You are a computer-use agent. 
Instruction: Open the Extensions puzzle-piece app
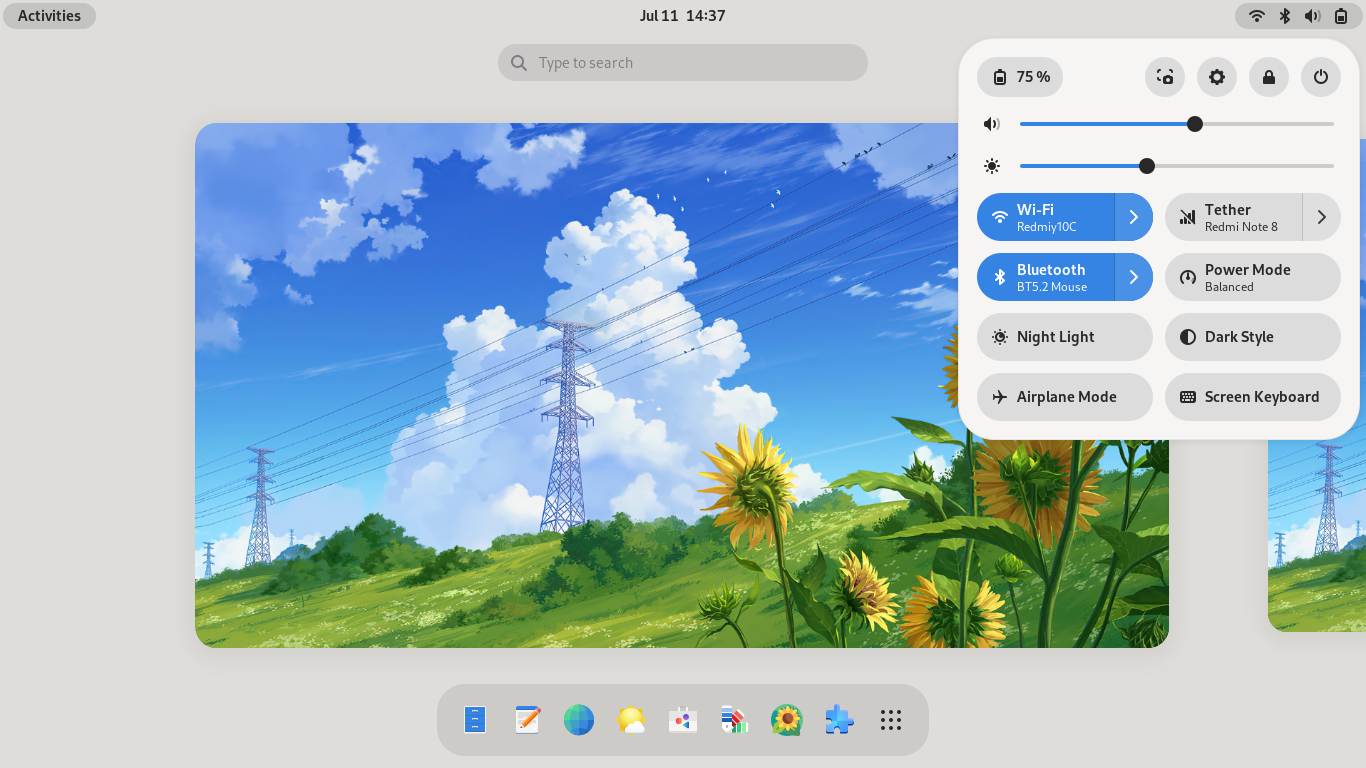tap(839, 720)
